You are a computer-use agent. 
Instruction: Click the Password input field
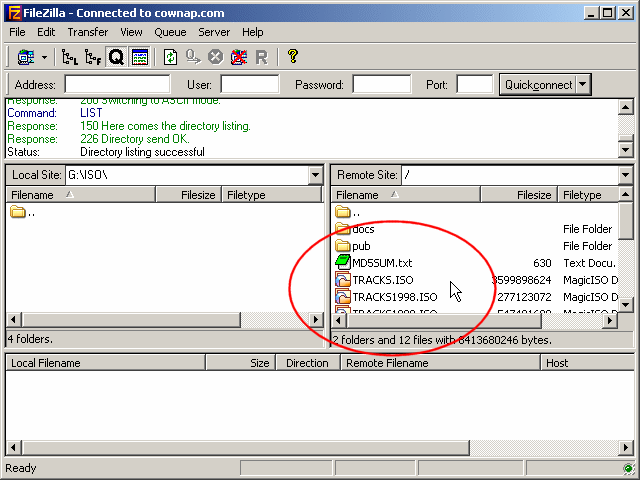click(381, 85)
